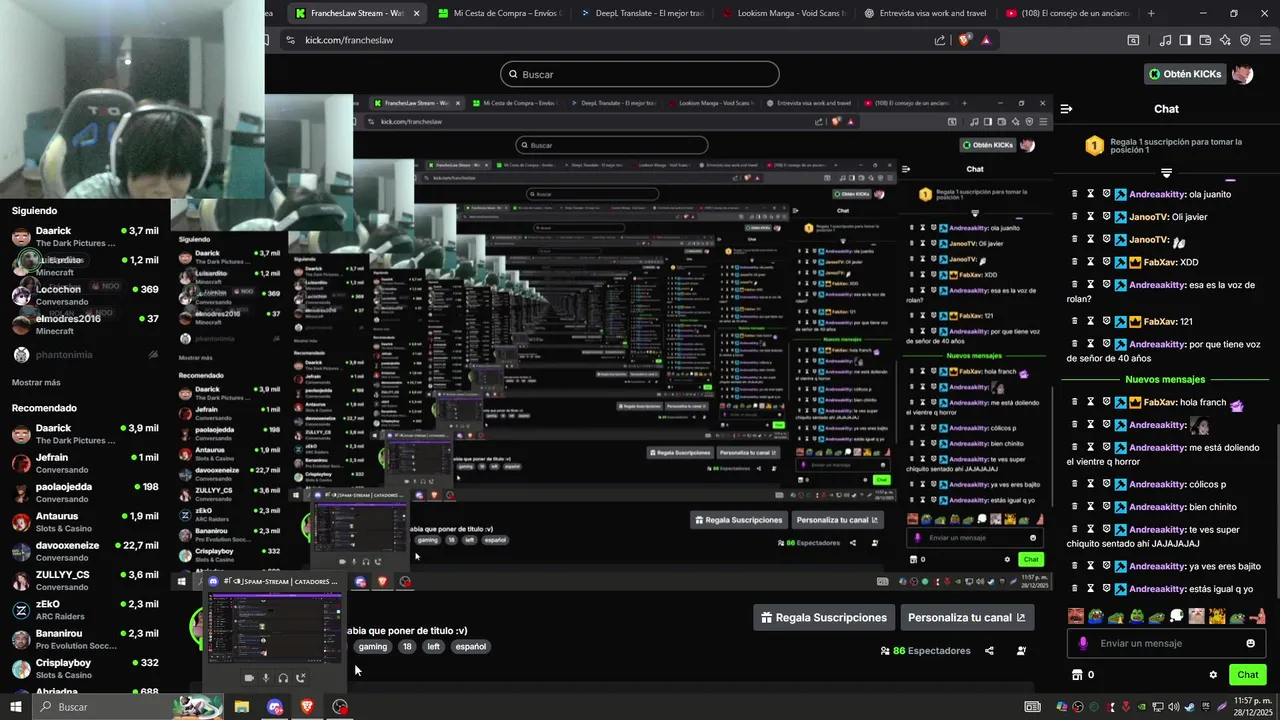The image size is (1280, 720).
Task: Open the Brave music playlist icon
Action: pos(1166,40)
